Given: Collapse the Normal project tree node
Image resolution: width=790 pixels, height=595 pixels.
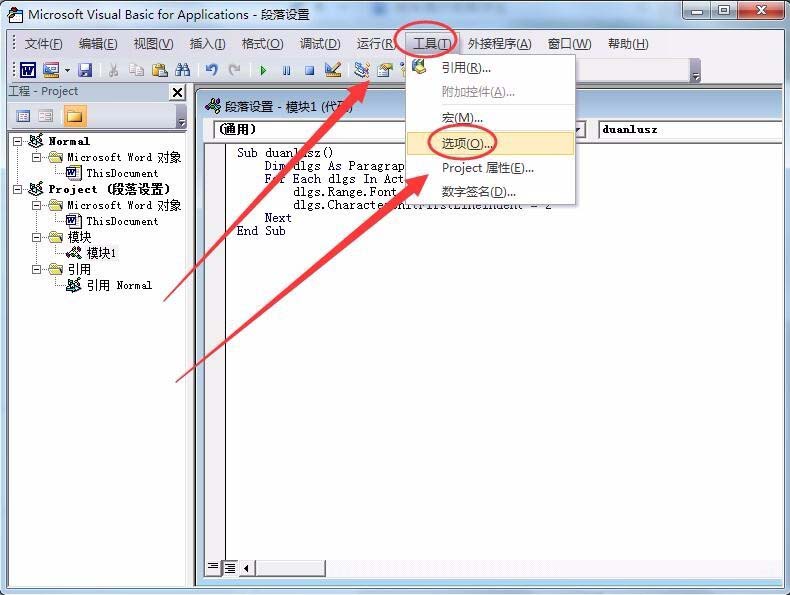Looking at the screenshot, I should pos(18,141).
